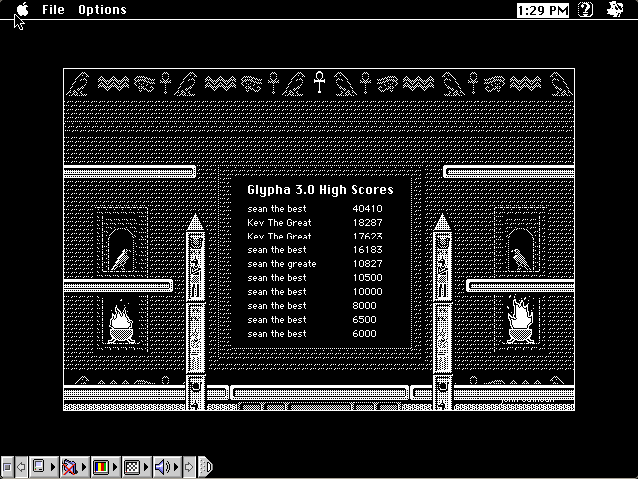
Task: Click 'sean the best' beside score 40410
Action: click(x=277, y=209)
